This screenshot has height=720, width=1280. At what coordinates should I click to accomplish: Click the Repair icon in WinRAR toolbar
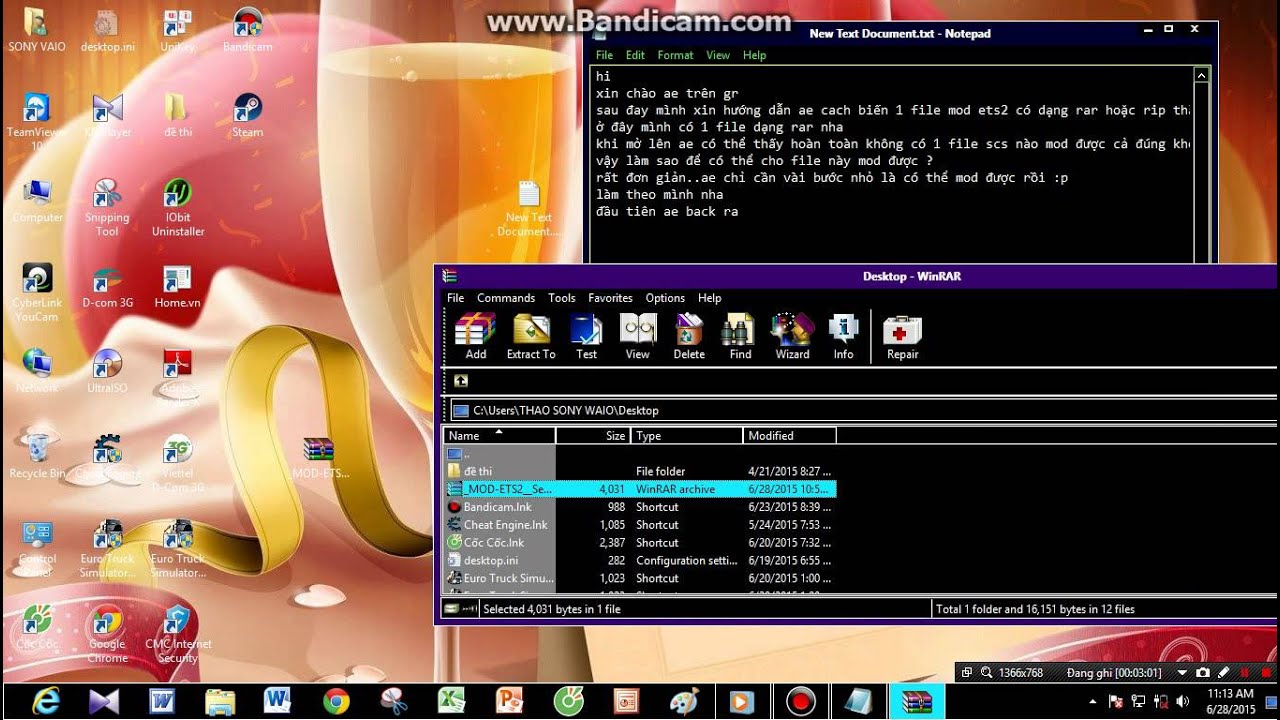pos(902,336)
